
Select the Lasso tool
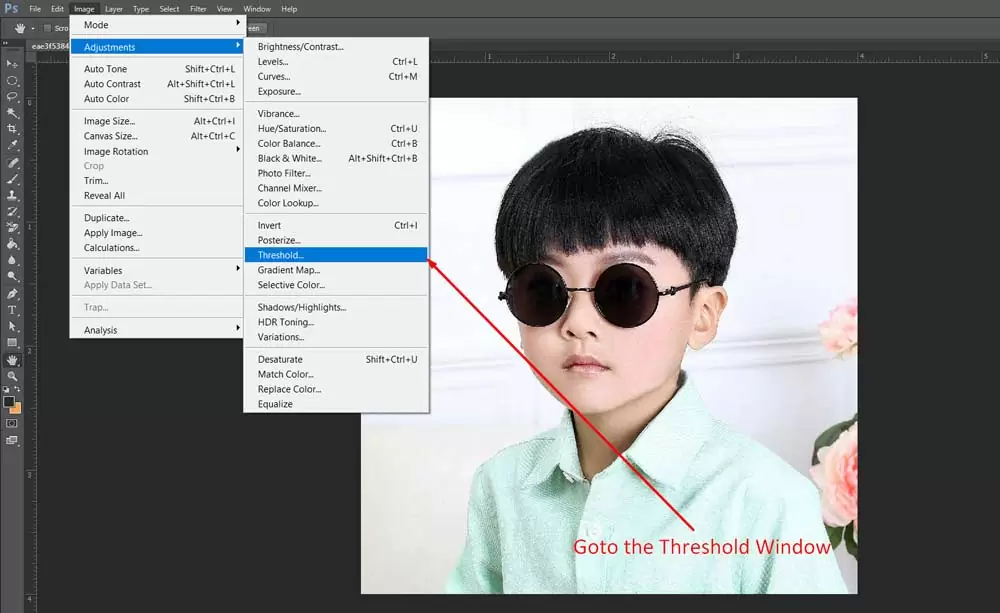pos(12,96)
